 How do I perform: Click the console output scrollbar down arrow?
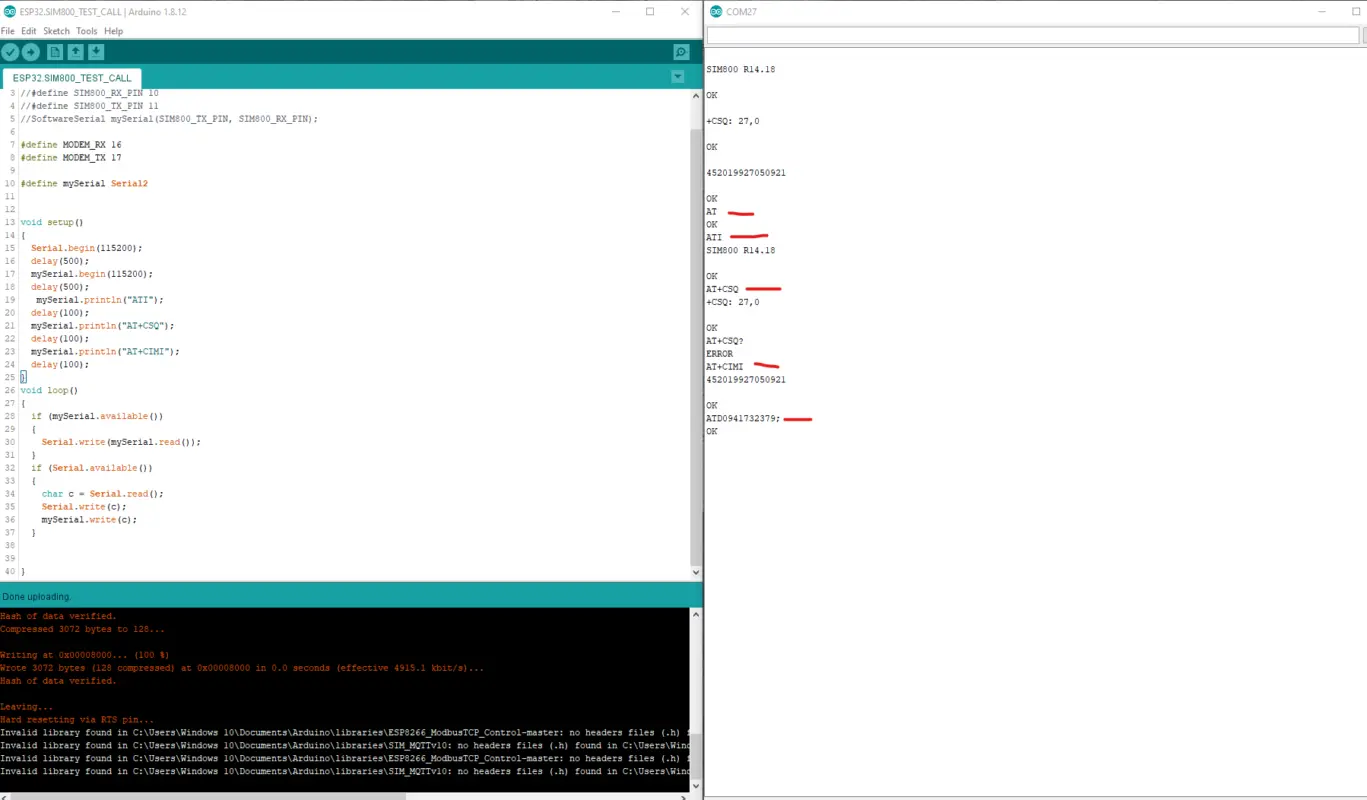pos(696,786)
